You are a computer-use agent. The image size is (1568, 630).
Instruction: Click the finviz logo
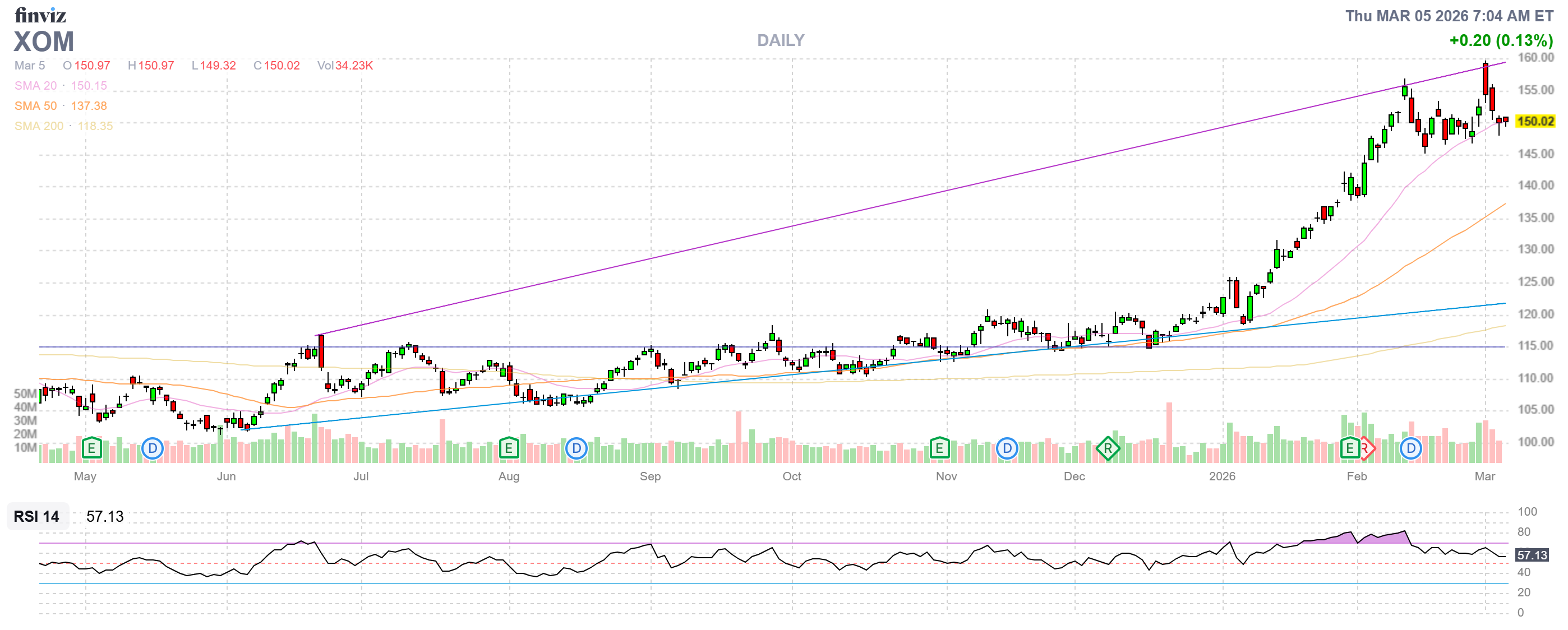click(40, 15)
